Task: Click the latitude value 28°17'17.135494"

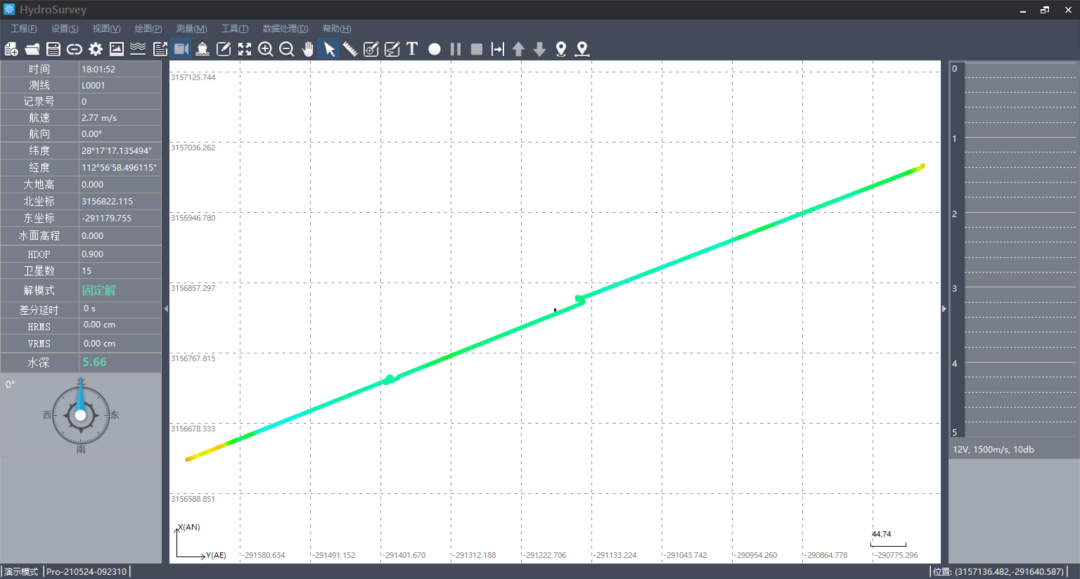Action: (116, 150)
